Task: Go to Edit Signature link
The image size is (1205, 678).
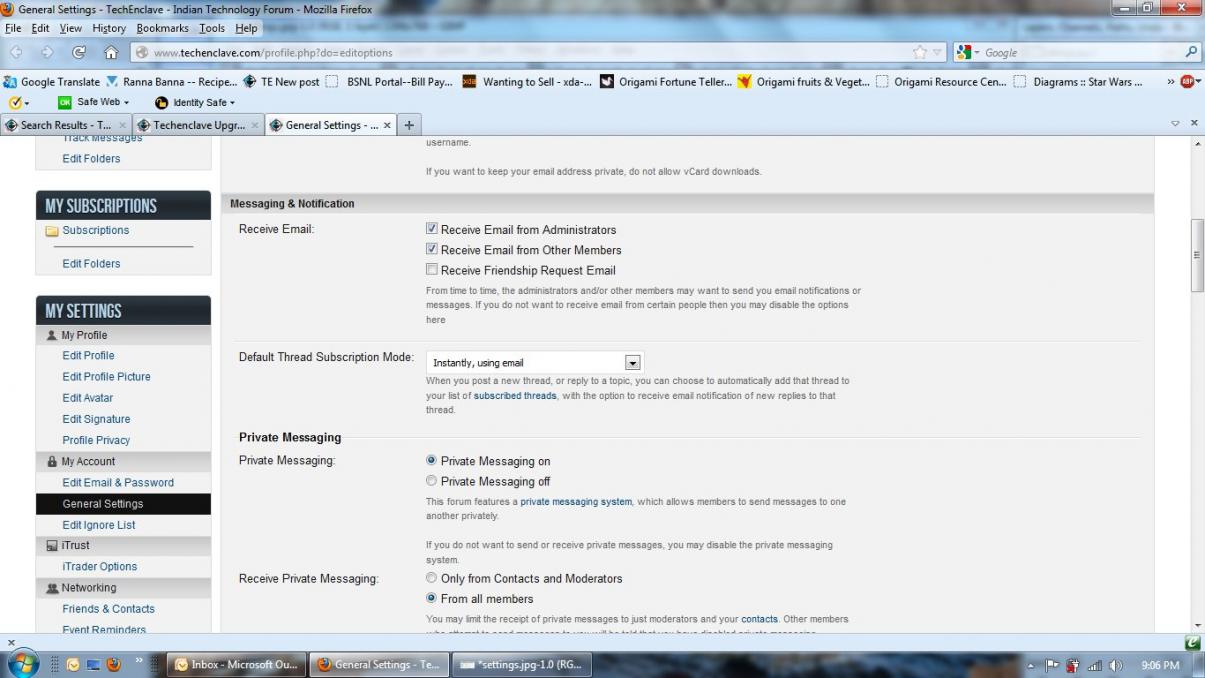Action: tap(96, 419)
